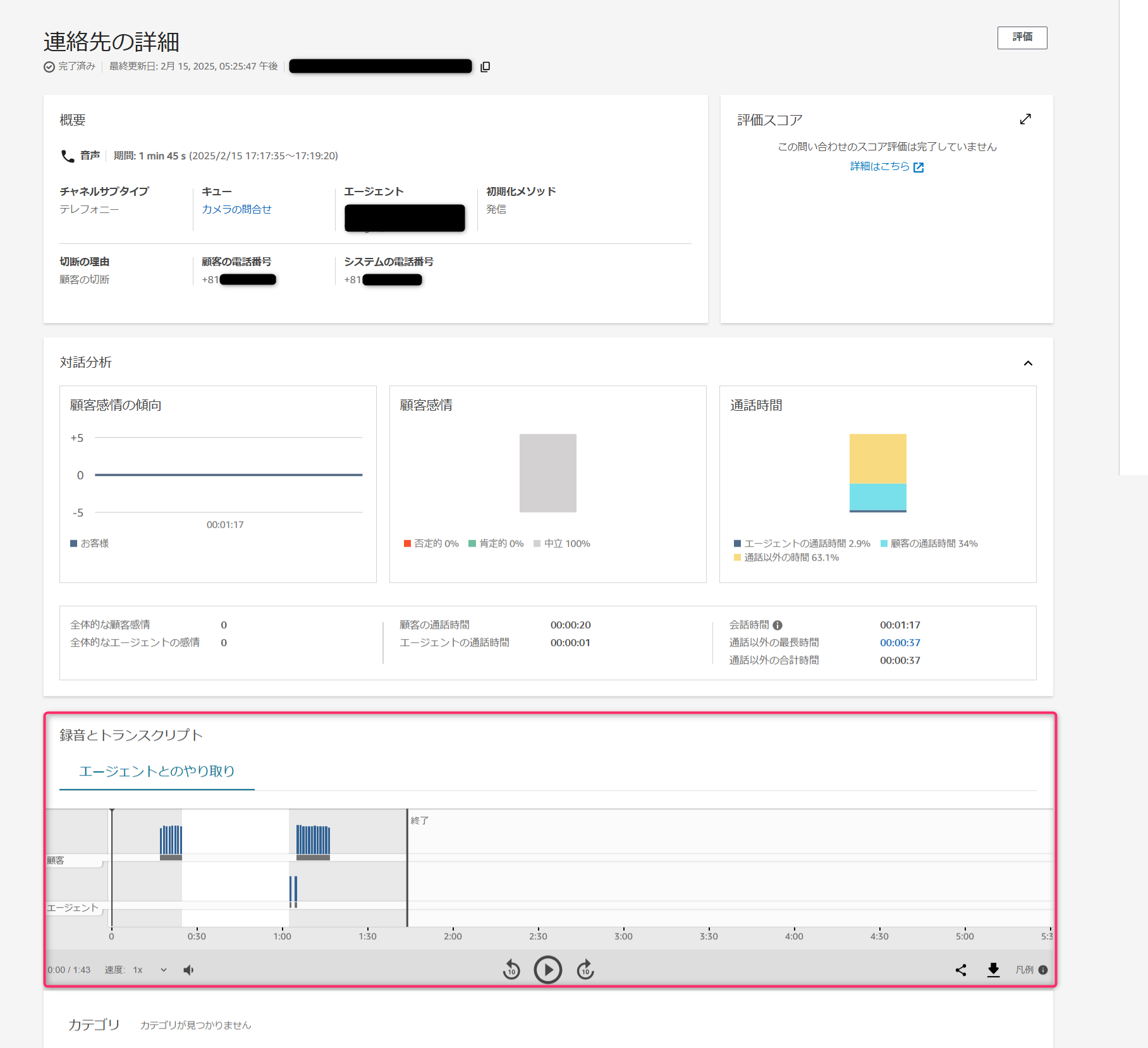The image size is (1148, 1048).
Task: Download the call recording
Action: pos(993,970)
